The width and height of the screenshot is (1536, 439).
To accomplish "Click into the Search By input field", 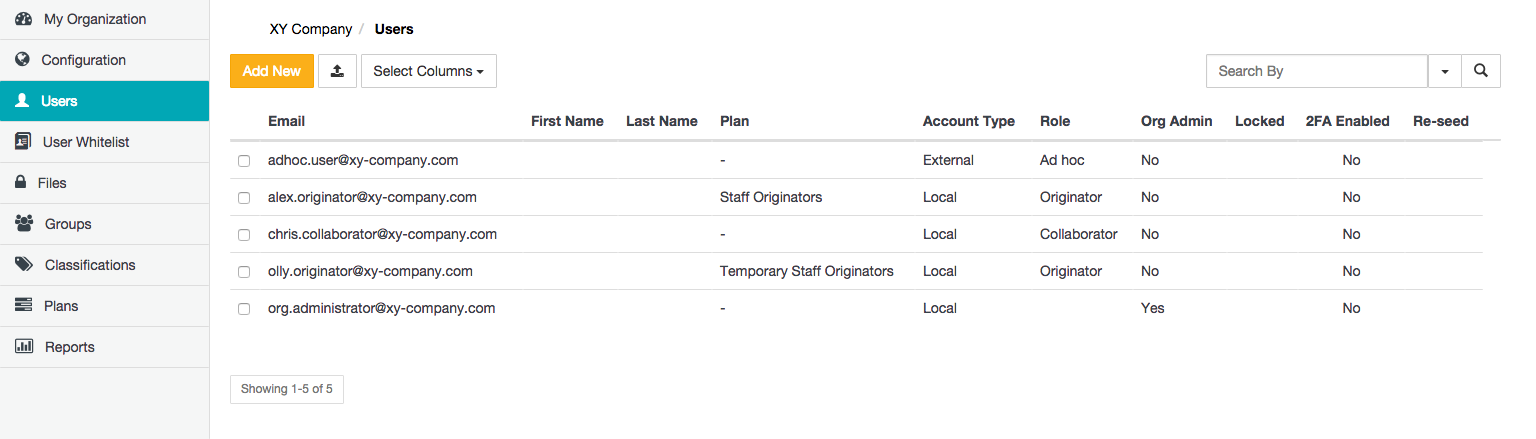I will coord(1316,71).
